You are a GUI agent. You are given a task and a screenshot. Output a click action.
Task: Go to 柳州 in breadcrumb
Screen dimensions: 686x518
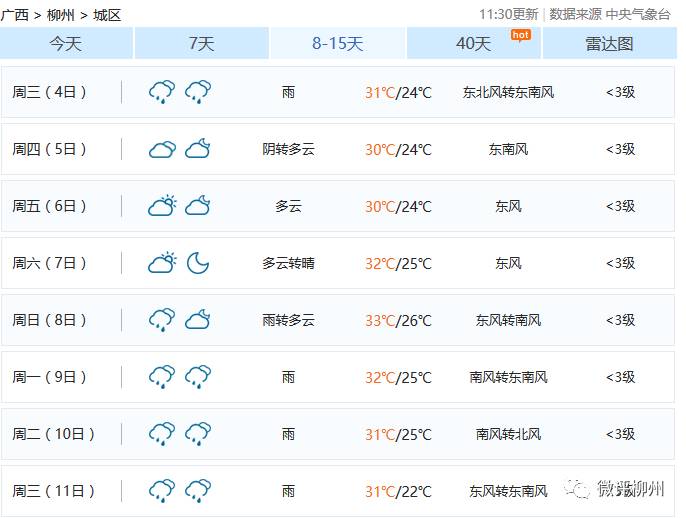click(60, 15)
